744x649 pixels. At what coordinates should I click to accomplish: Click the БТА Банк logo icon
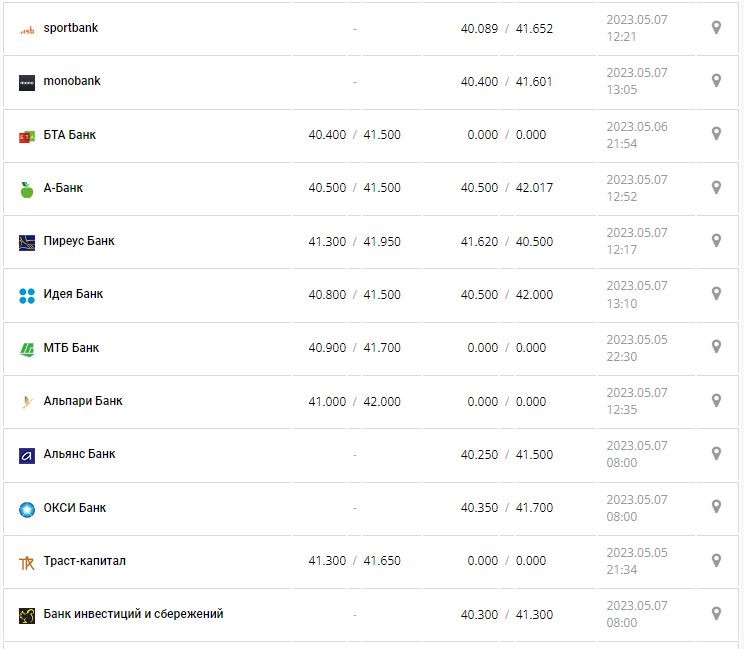[27, 136]
